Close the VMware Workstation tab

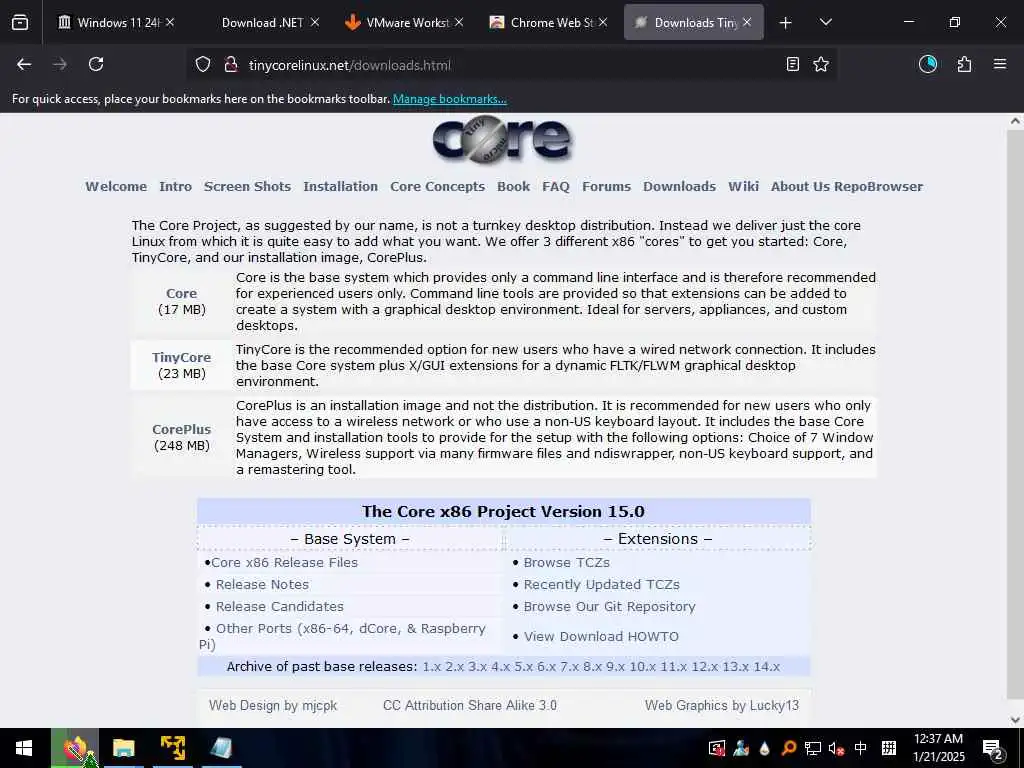[459, 22]
